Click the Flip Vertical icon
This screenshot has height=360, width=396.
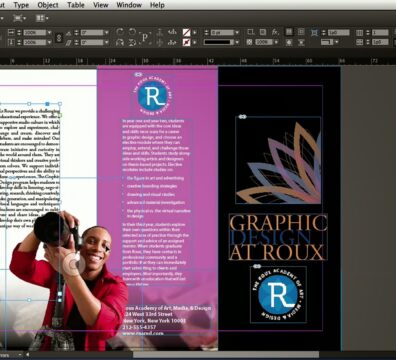click(132, 42)
